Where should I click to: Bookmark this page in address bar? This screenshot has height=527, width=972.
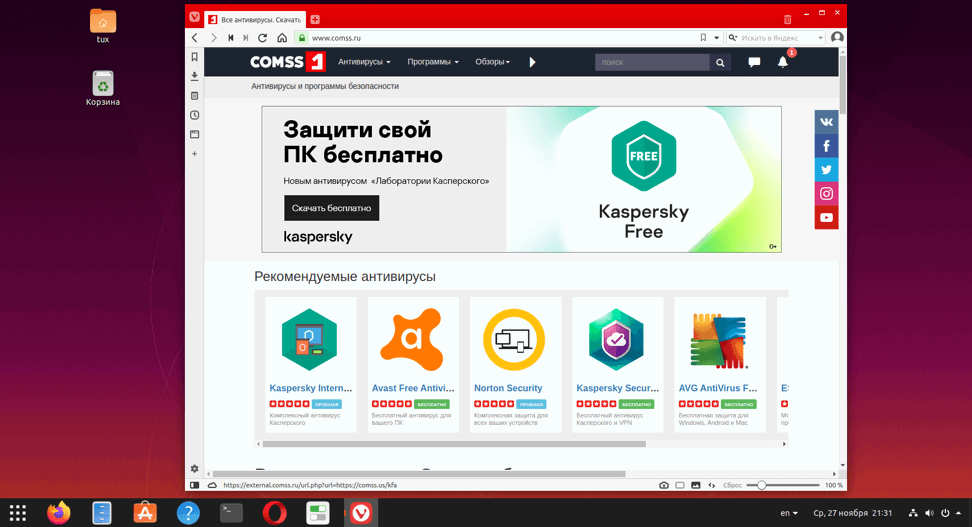coord(703,38)
